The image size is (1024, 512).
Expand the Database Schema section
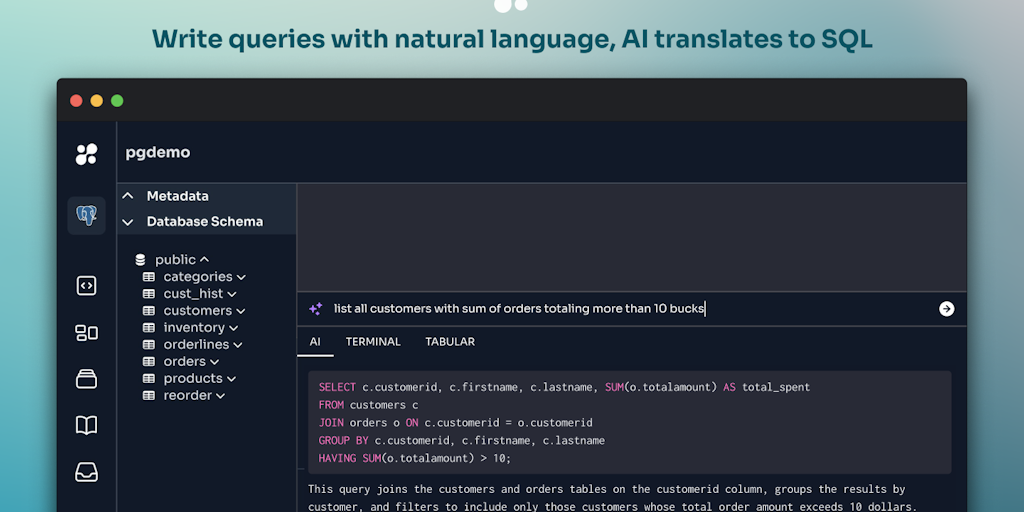point(128,222)
